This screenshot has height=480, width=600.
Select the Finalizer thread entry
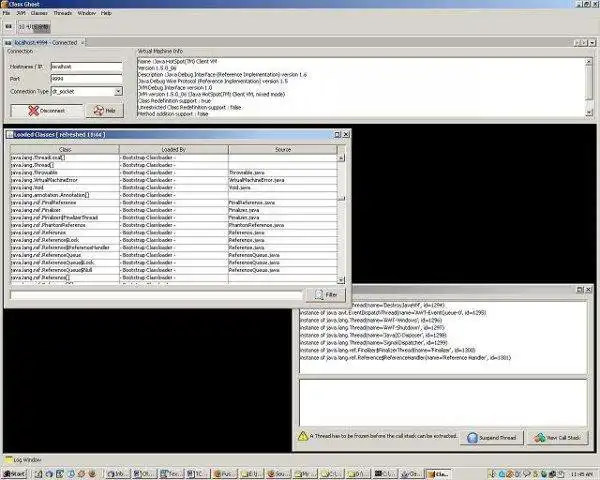coord(388,350)
